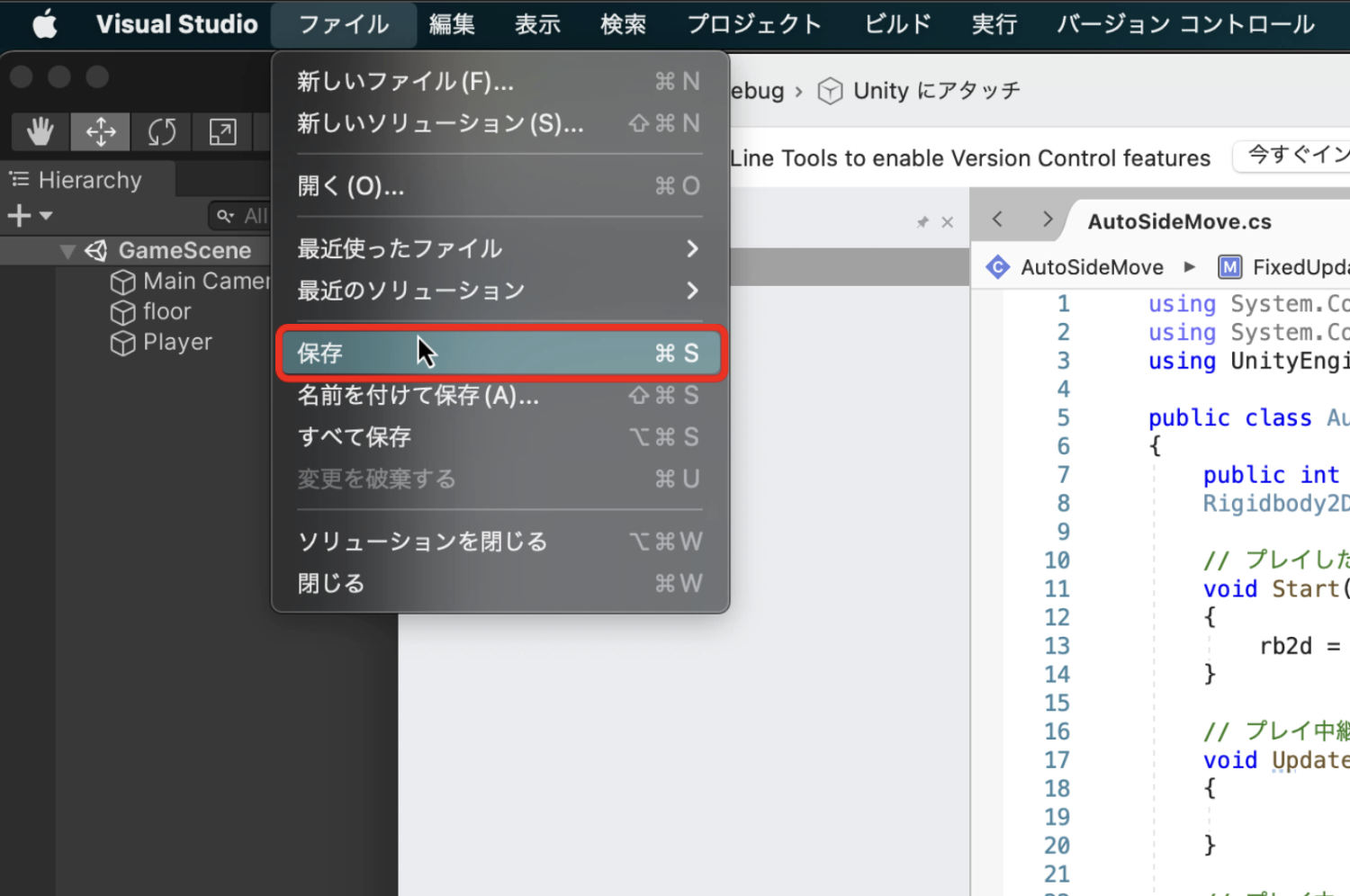Click the Main Camera cube icon
Viewport: 1350px width, 896px height.
122,282
